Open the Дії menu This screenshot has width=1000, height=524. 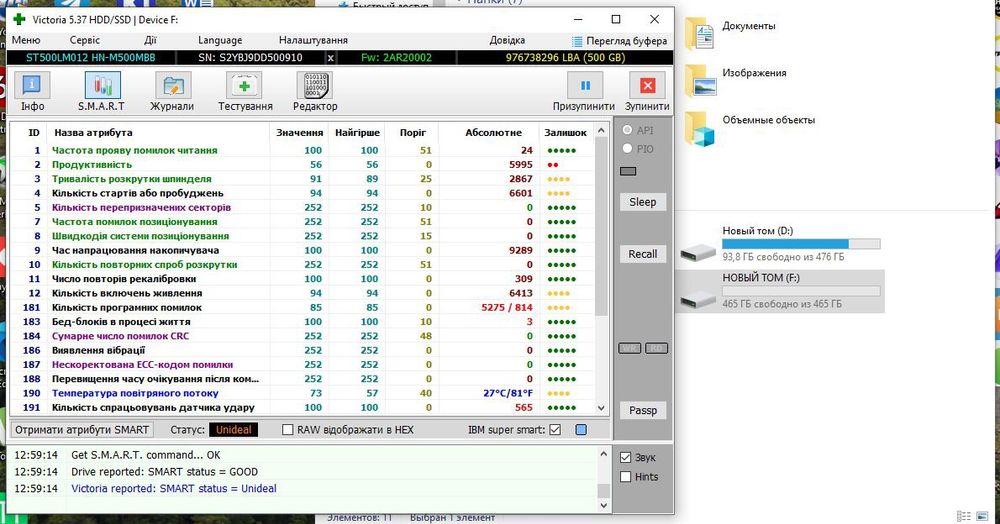coord(150,40)
